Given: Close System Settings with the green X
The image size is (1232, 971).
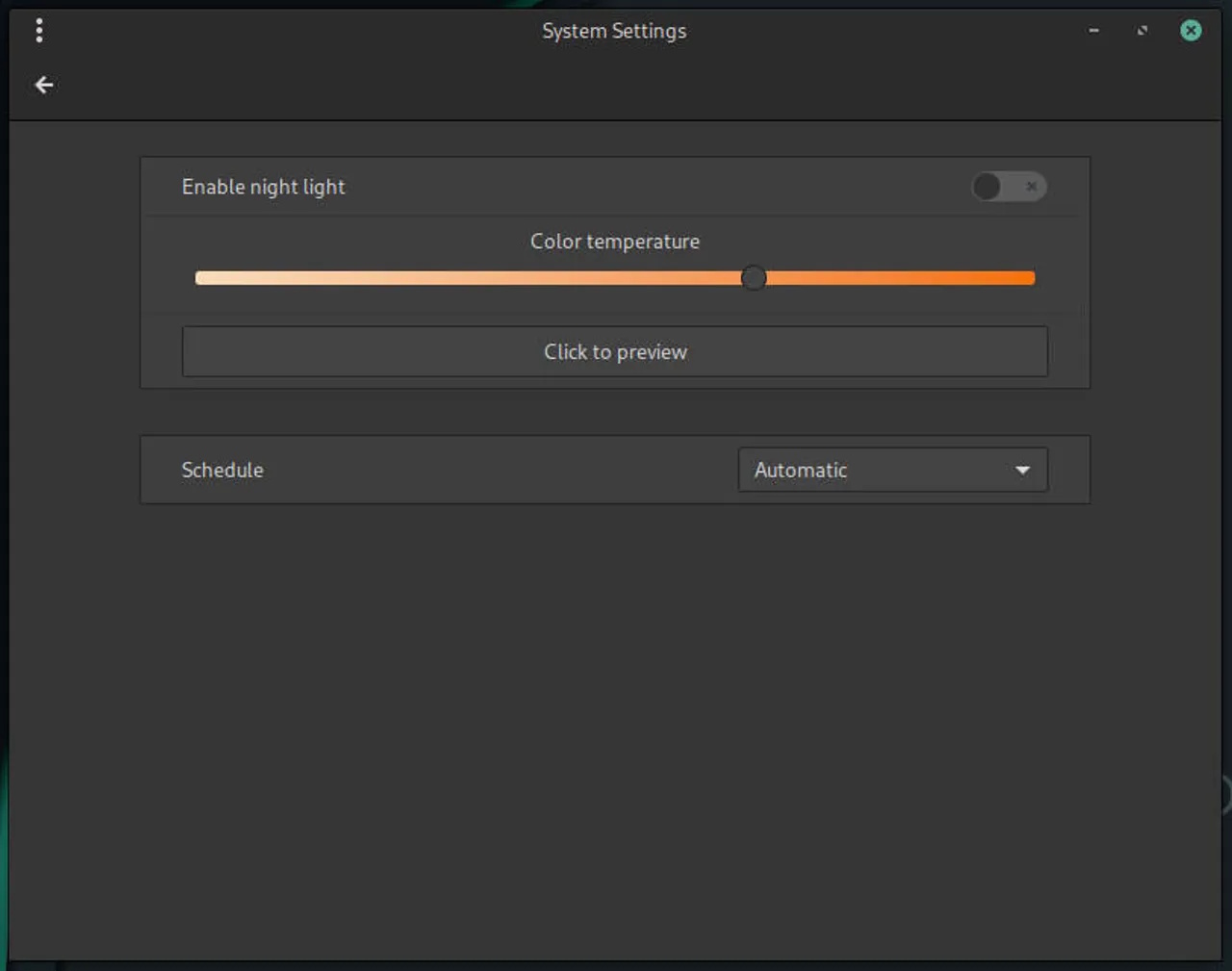Looking at the screenshot, I should [x=1191, y=31].
